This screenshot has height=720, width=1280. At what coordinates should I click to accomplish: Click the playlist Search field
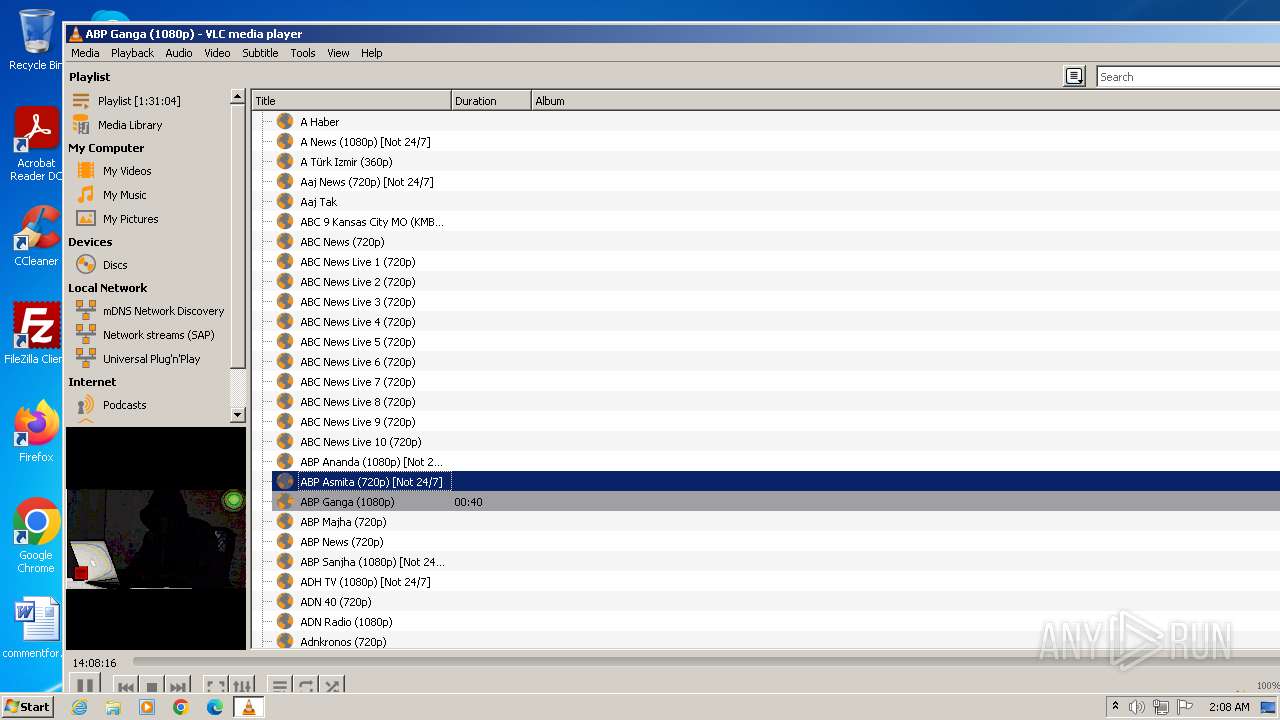[x=1188, y=77]
